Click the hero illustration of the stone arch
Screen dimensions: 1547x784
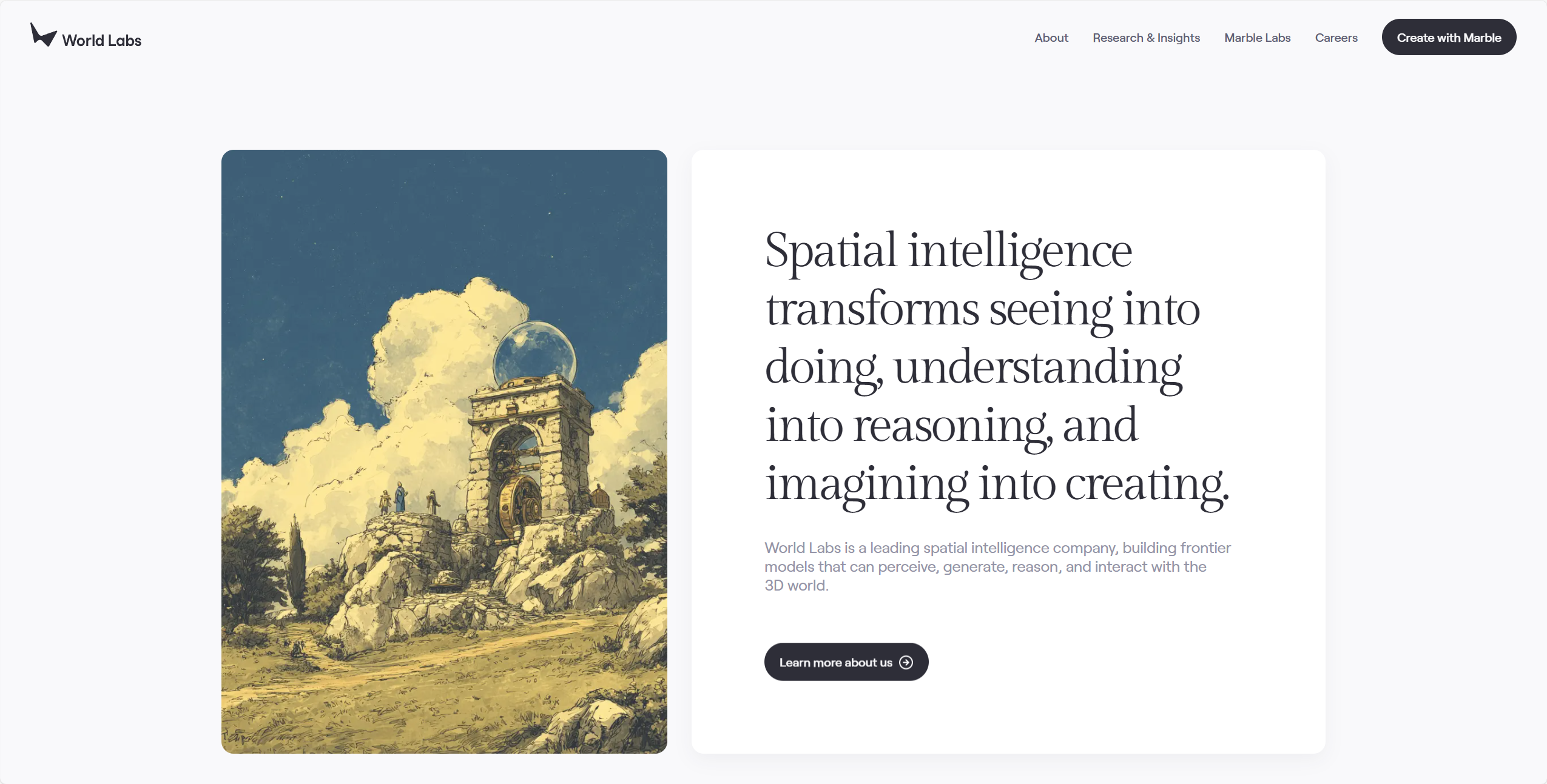click(444, 452)
